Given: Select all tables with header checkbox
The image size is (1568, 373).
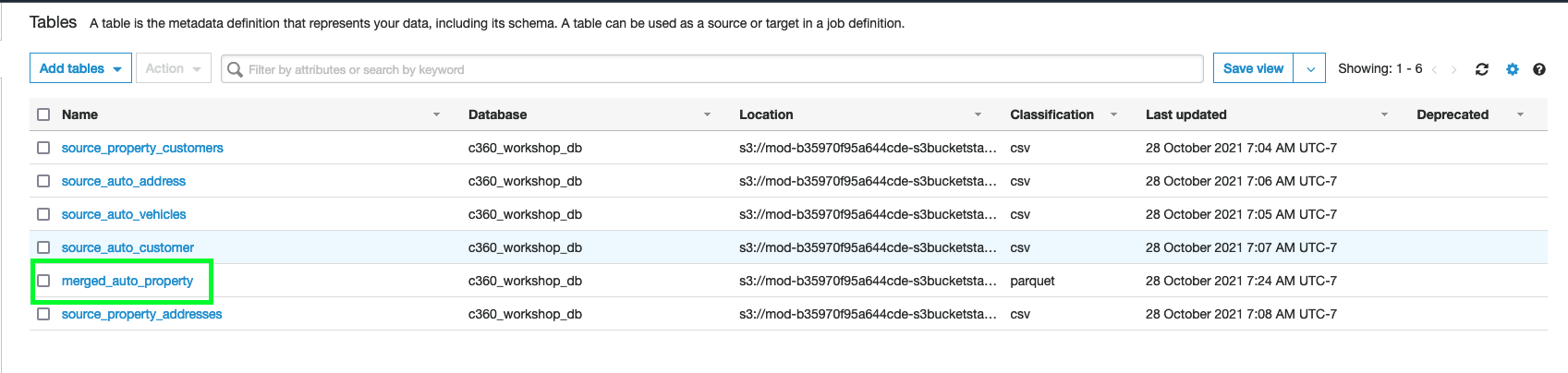Looking at the screenshot, I should coord(43,114).
